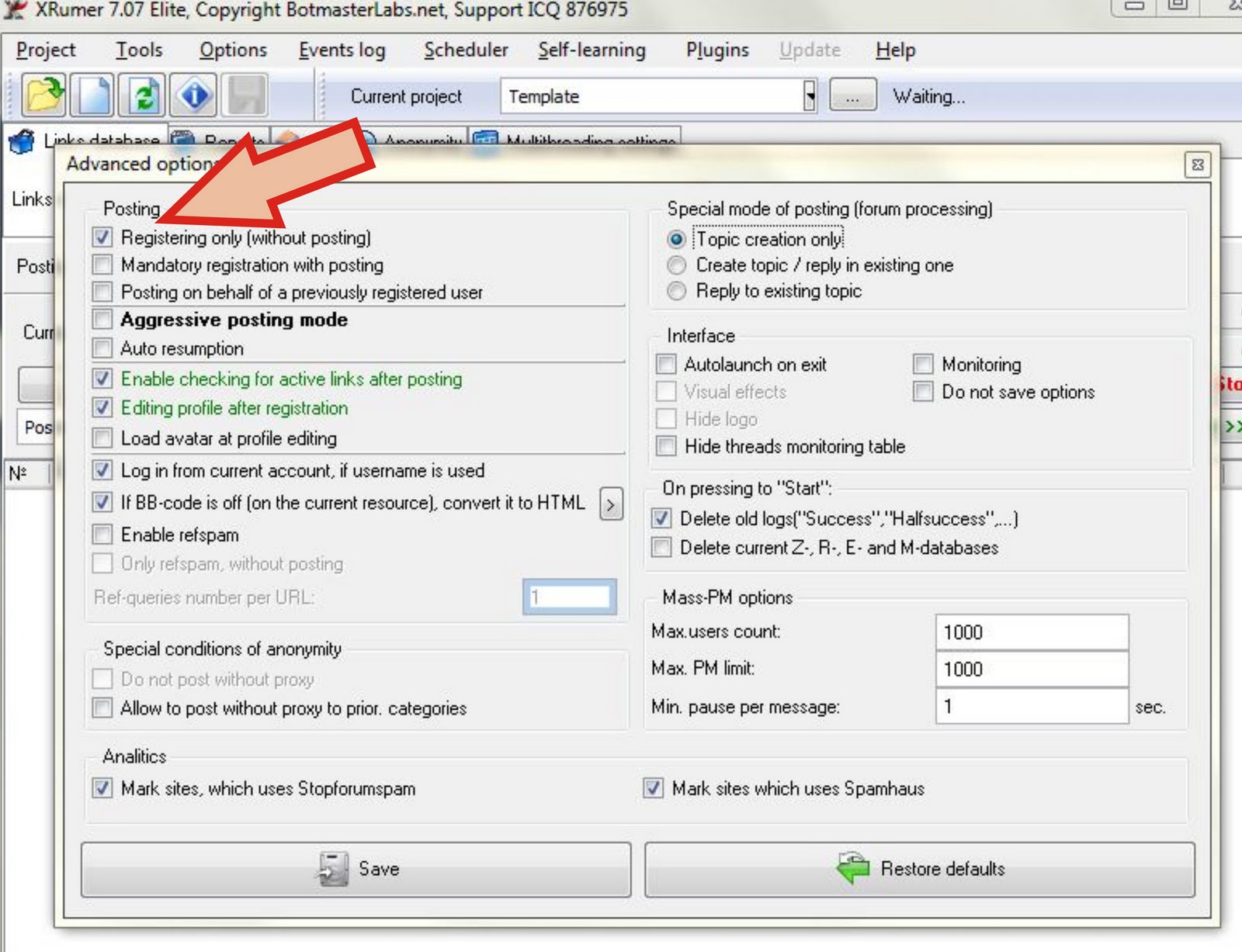Select Reply to existing topic option
Image resolution: width=1242 pixels, height=952 pixels.
(x=676, y=291)
